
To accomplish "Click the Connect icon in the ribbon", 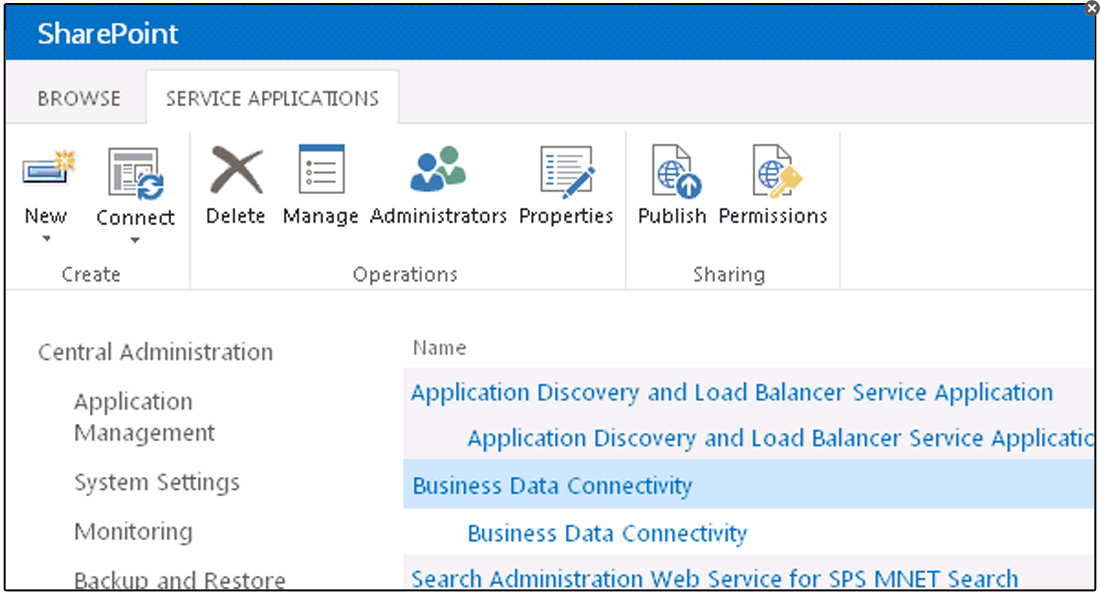I will [x=135, y=173].
